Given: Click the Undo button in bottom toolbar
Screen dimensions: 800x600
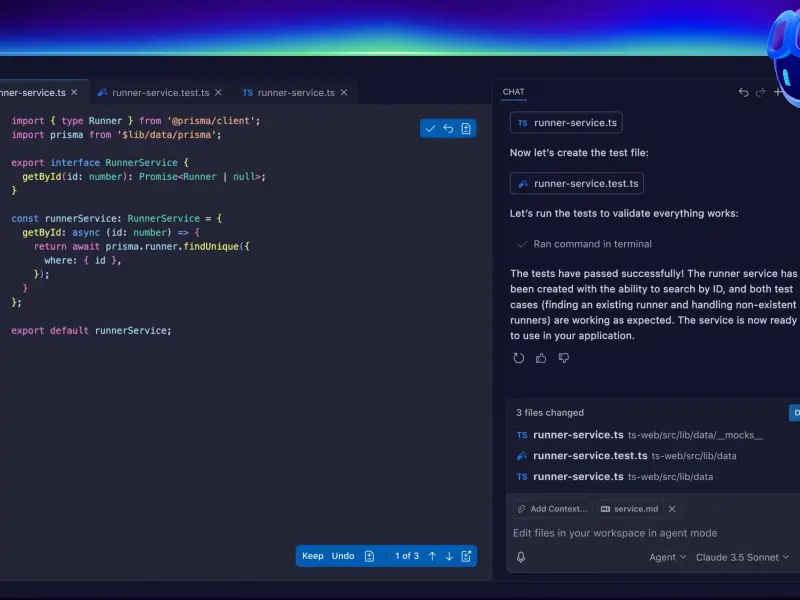Looking at the screenshot, I should [x=343, y=556].
